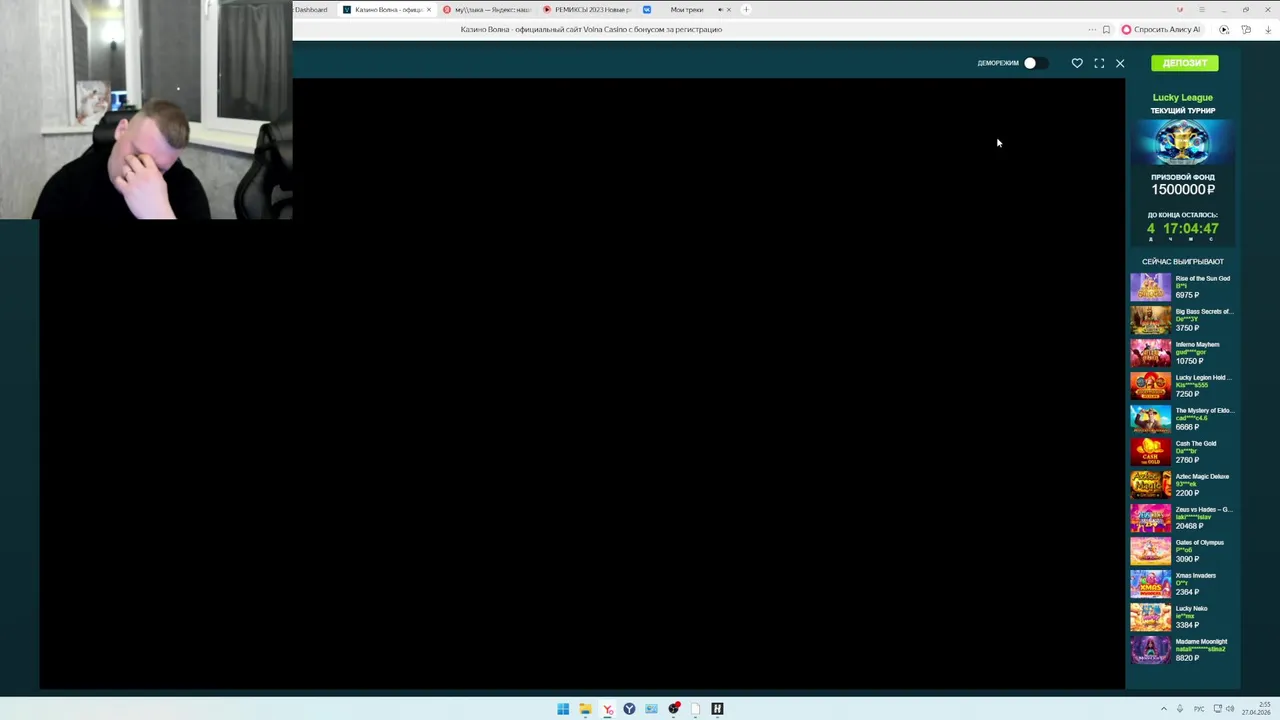Image resolution: width=1280 pixels, height=720 pixels.
Task: Open the H app icon on taskbar
Action: coord(717,709)
